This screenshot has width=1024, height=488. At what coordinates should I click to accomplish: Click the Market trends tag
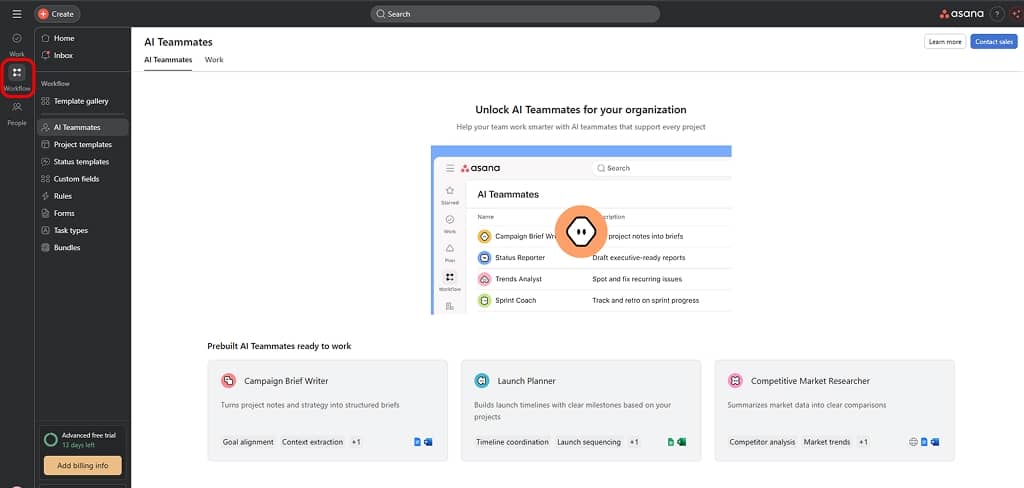827,442
